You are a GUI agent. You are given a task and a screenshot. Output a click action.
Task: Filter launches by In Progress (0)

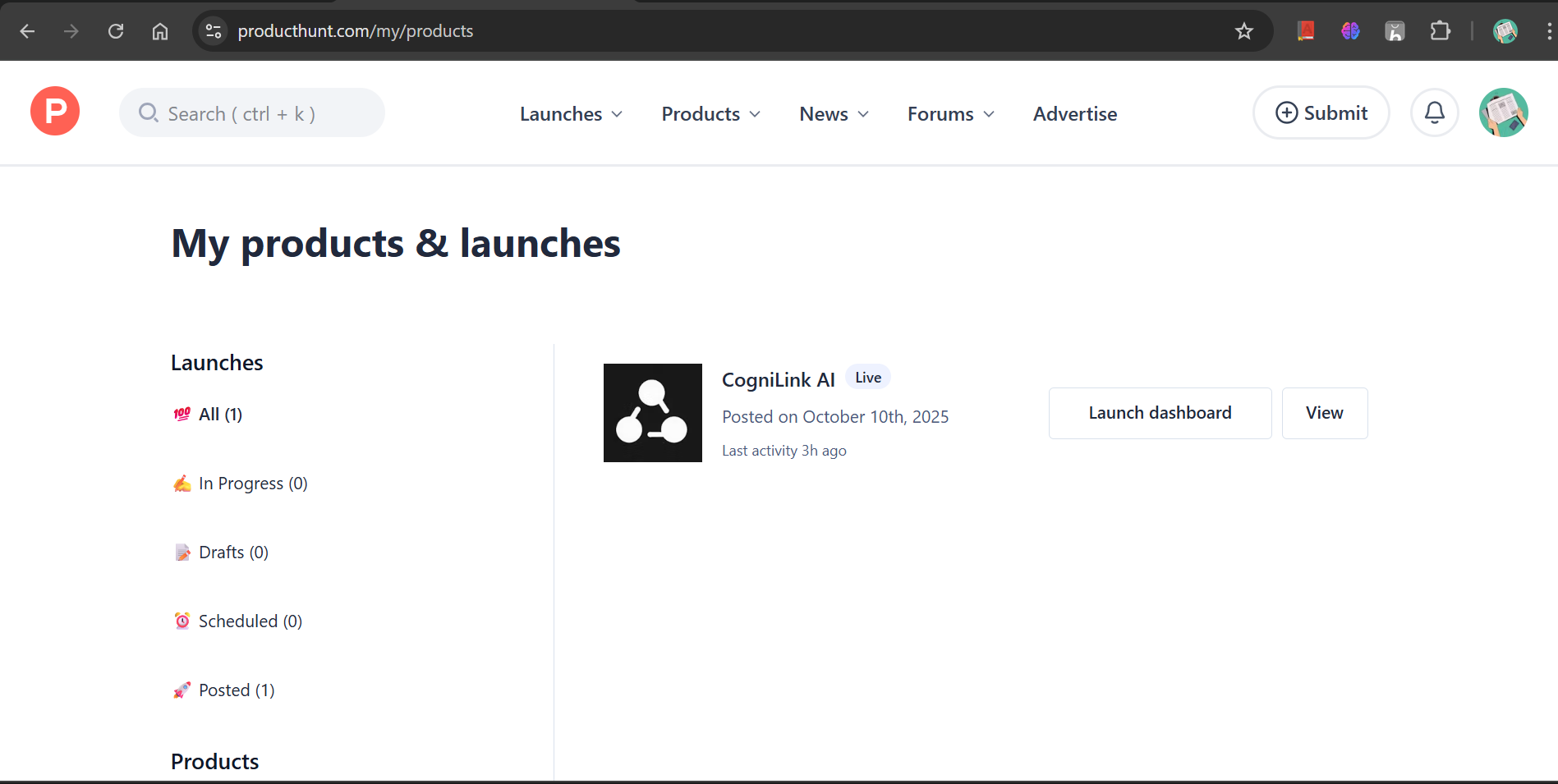click(x=253, y=484)
